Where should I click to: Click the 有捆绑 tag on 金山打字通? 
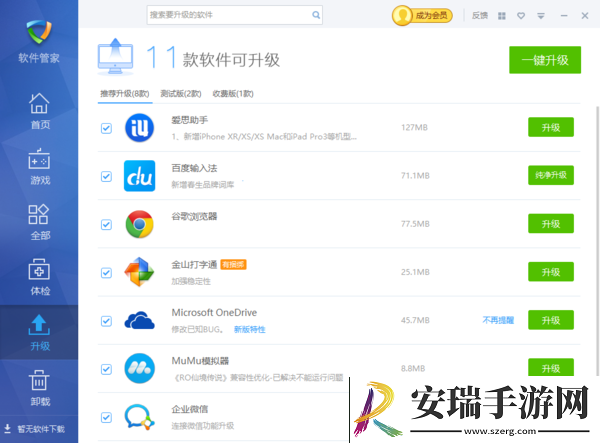click(233, 264)
